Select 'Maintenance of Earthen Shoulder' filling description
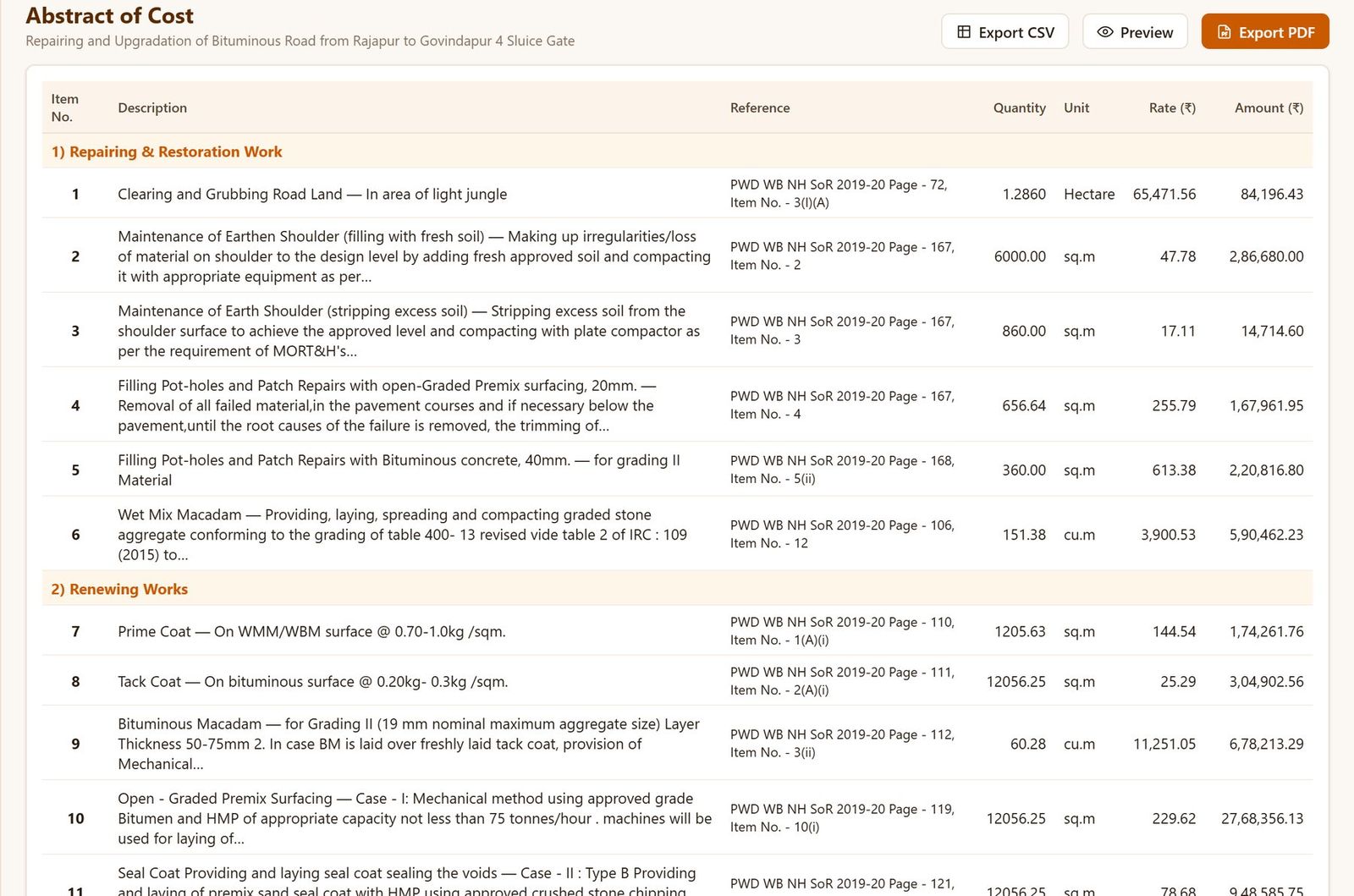The width and height of the screenshot is (1354, 896). (414, 256)
